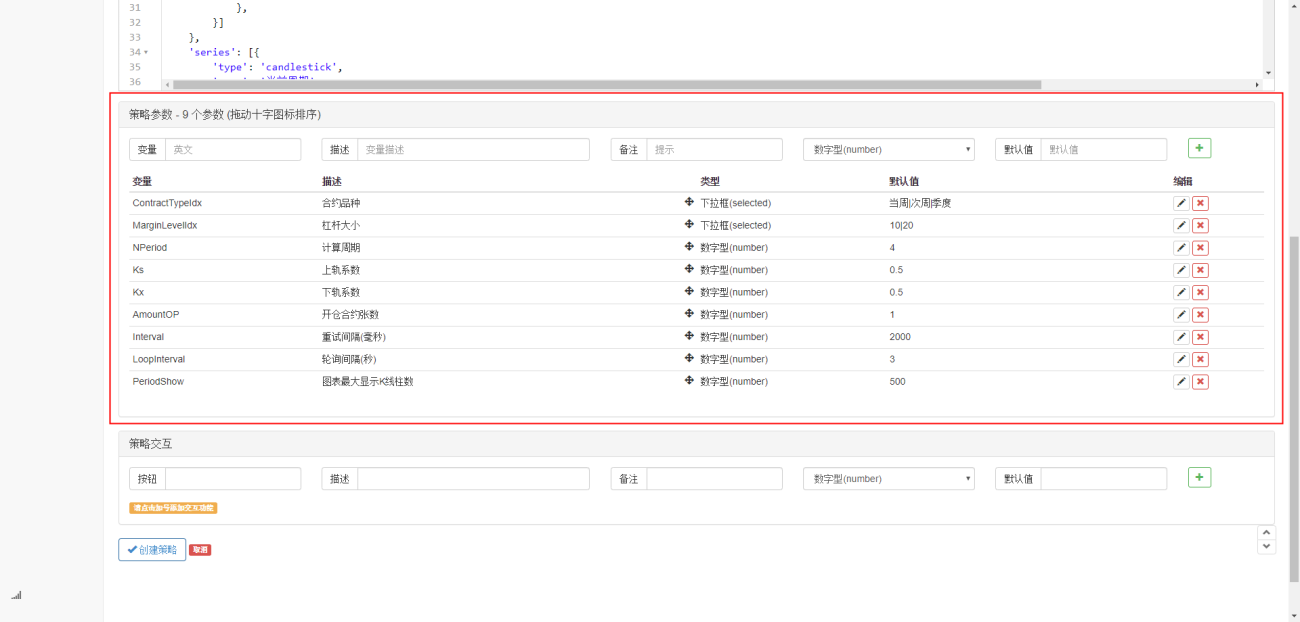Image resolution: width=1300 pixels, height=622 pixels.
Task: Open the parameter type dropdown 数字型(number)
Action: tap(889, 149)
